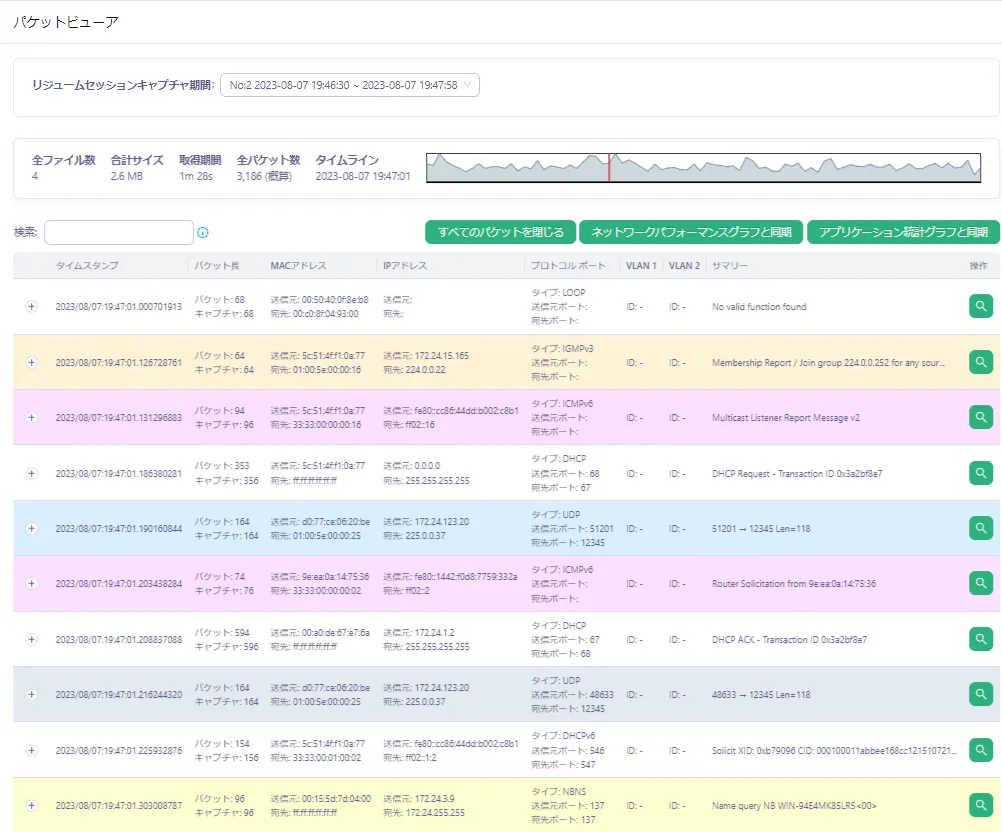Expand the Multicast Listener Report Message v2 row
The image size is (1002, 832).
coord(31,417)
